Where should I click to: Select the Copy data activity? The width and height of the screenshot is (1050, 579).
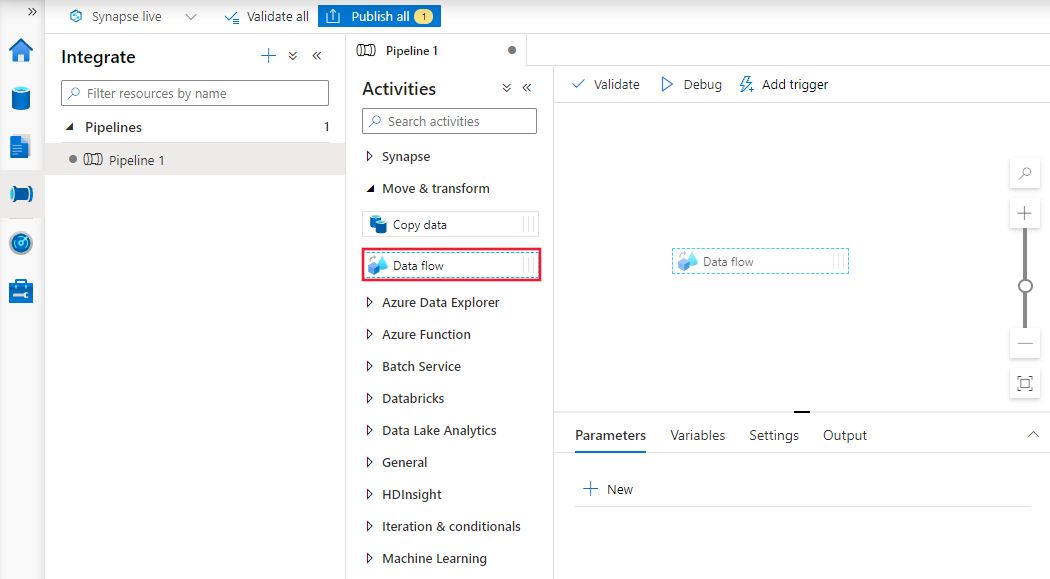(x=449, y=223)
